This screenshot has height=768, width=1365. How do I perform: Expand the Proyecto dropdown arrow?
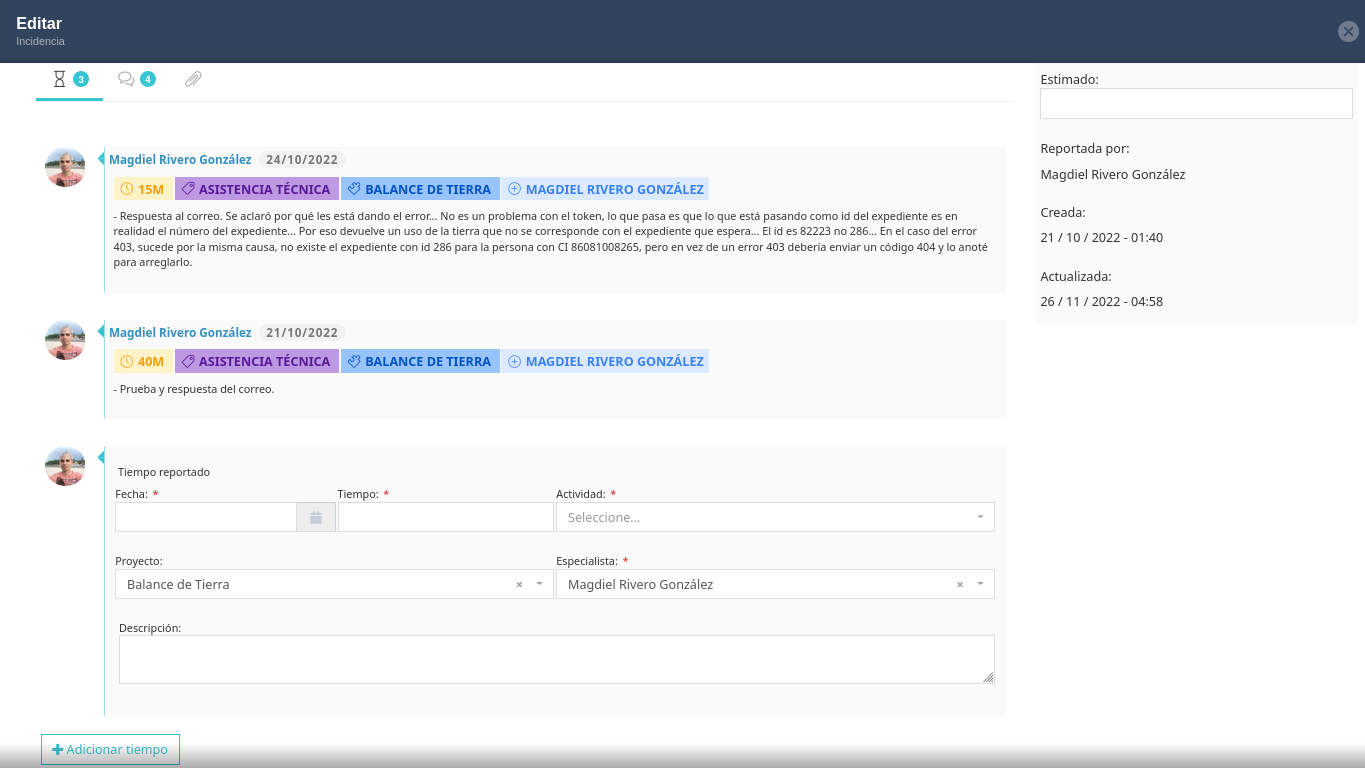click(539, 584)
